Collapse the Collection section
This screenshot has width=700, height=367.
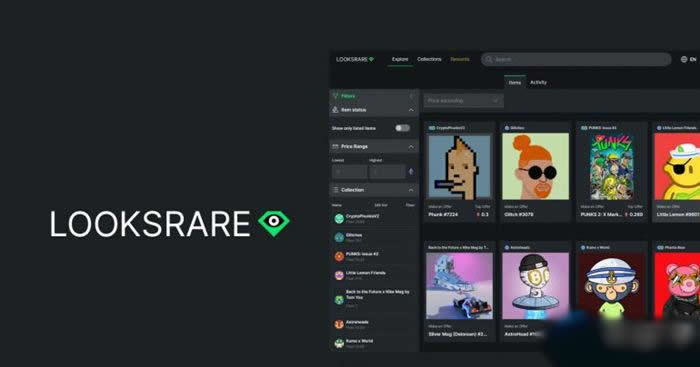[411, 190]
